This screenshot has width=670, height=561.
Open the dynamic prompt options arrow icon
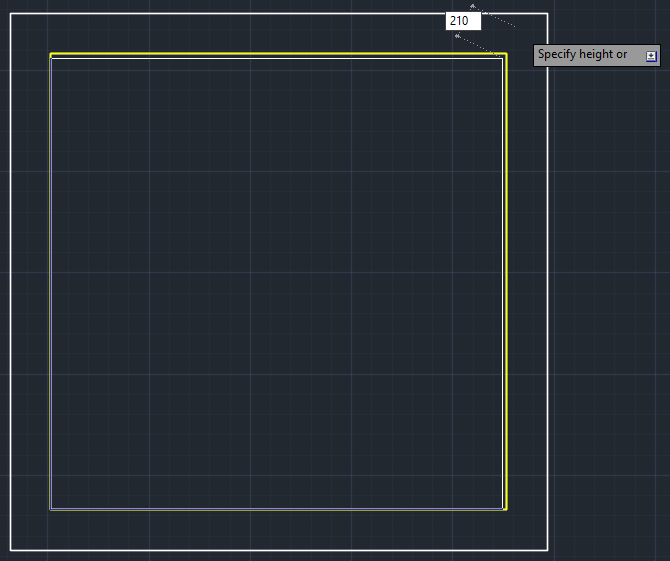point(651,56)
